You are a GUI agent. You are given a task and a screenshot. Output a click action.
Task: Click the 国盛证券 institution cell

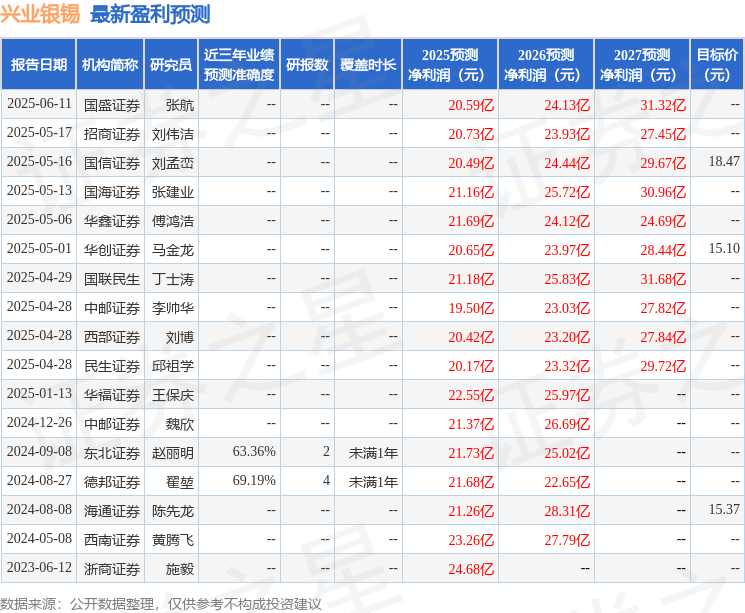[x=112, y=105]
